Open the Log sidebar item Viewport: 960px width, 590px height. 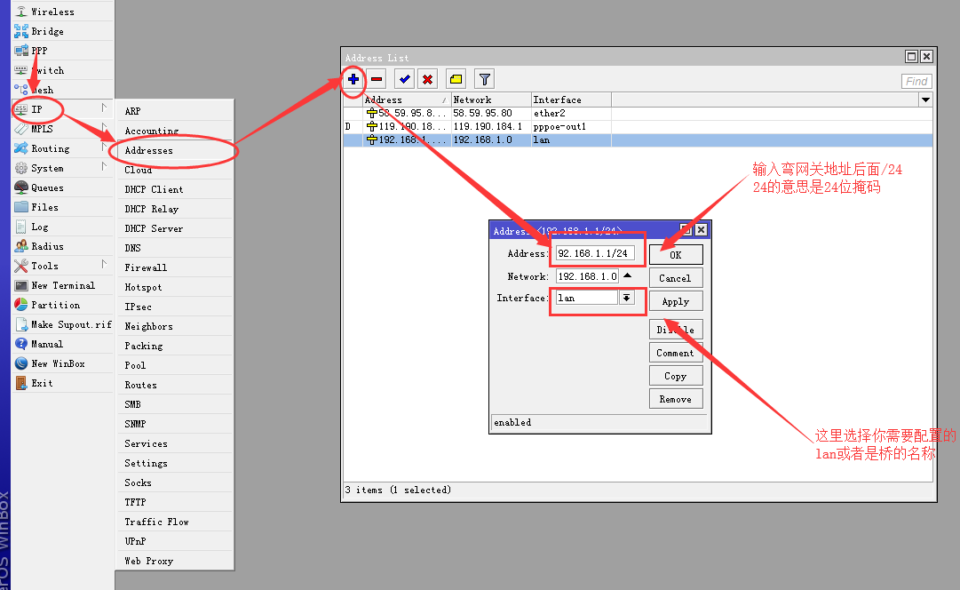click(x=62, y=226)
